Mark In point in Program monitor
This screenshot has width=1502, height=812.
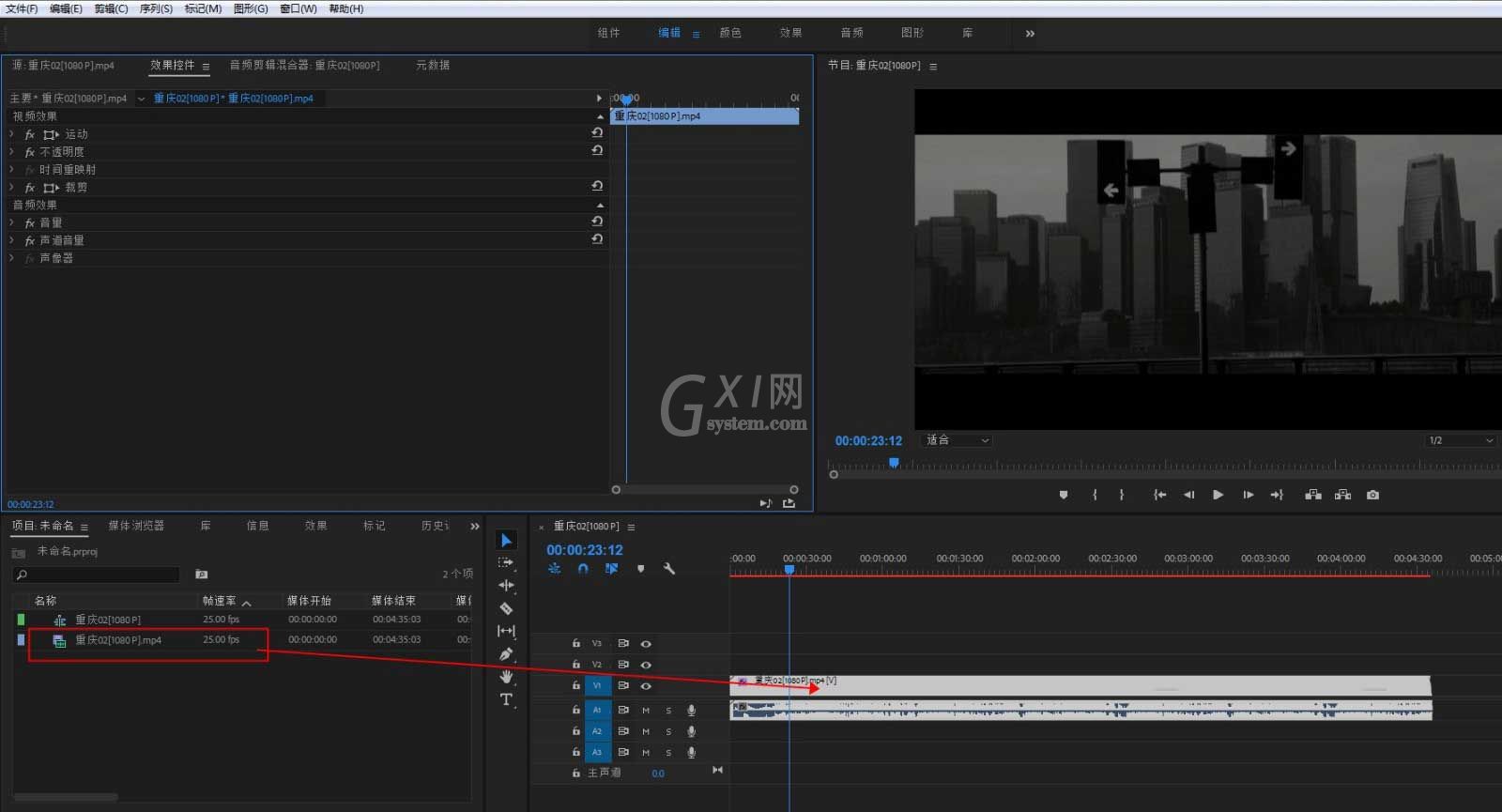pos(1095,495)
